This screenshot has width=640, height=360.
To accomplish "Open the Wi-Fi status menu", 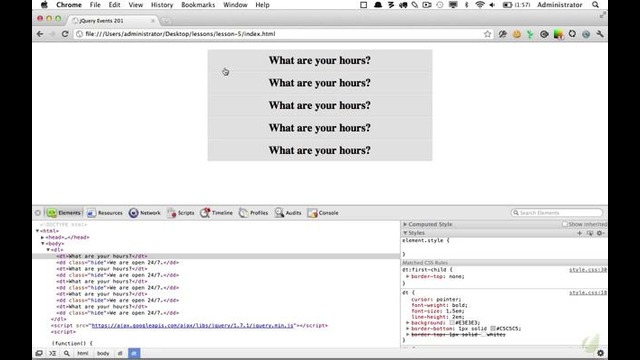I will click(x=480, y=5).
